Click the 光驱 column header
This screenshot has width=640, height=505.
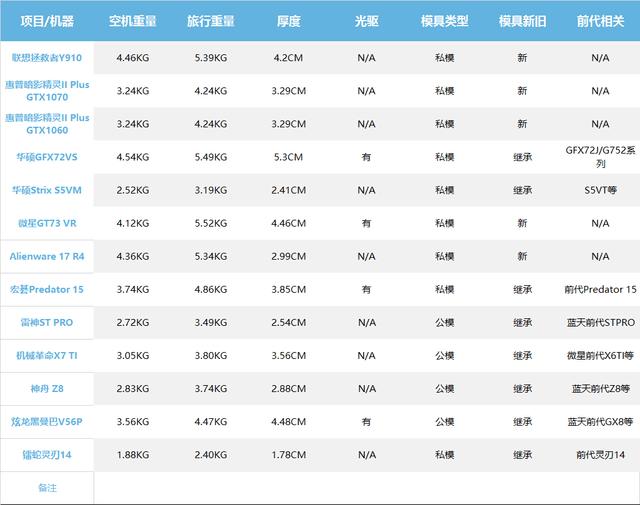[x=367, y=21]
